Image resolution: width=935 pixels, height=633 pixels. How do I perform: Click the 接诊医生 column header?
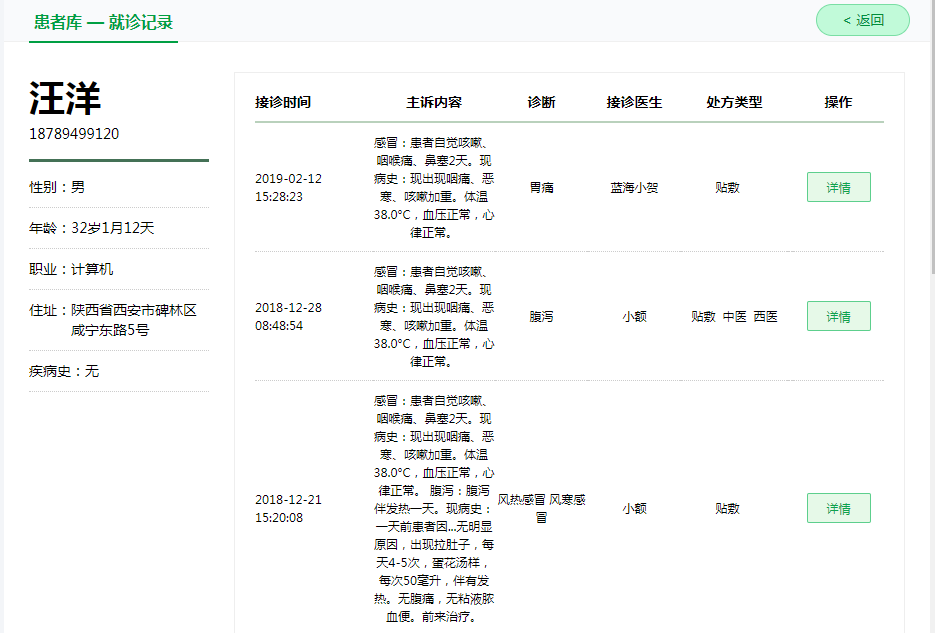tap(634, 102)
